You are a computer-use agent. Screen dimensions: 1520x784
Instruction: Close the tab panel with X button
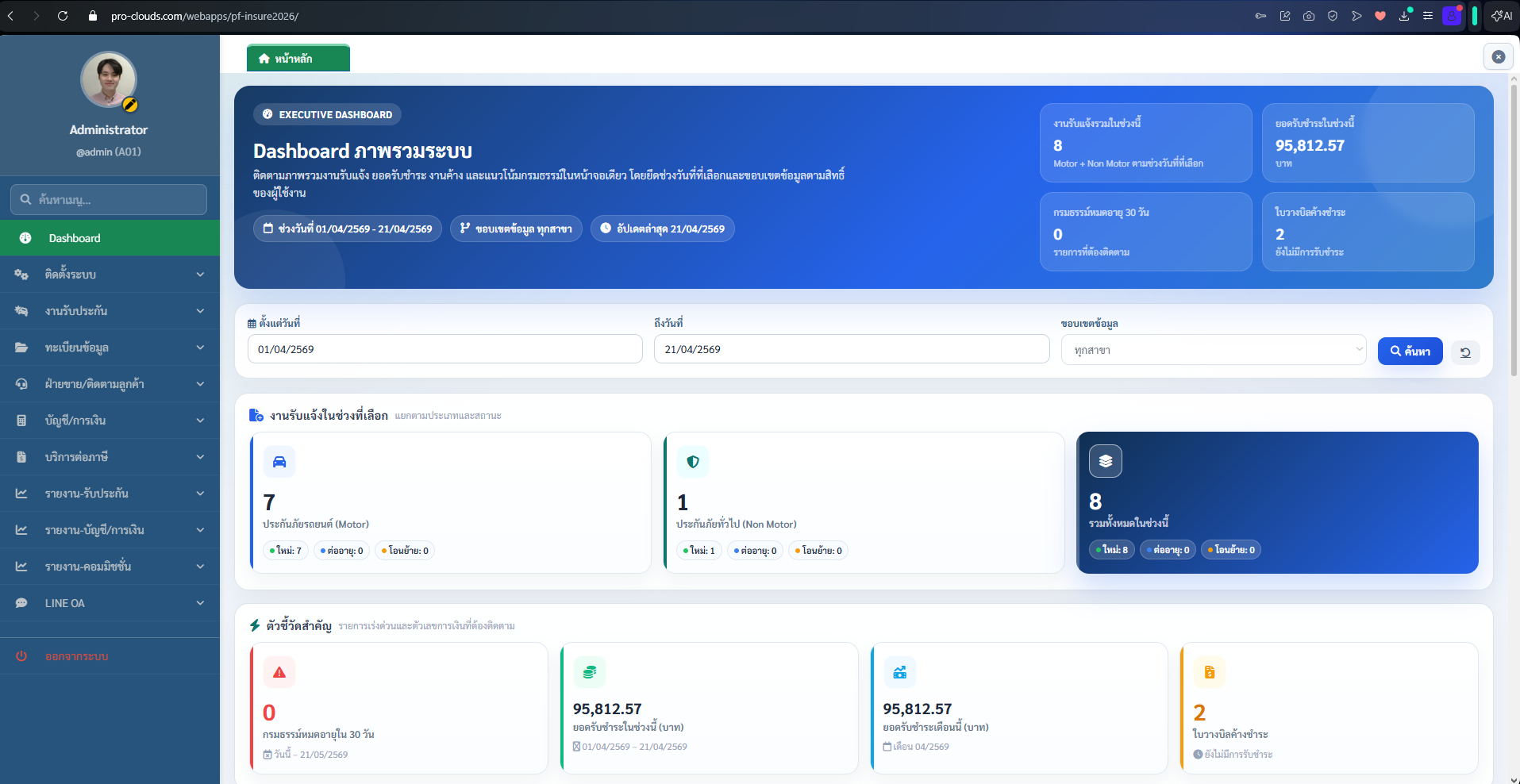pyautogui.click(x=1498, y=57)
